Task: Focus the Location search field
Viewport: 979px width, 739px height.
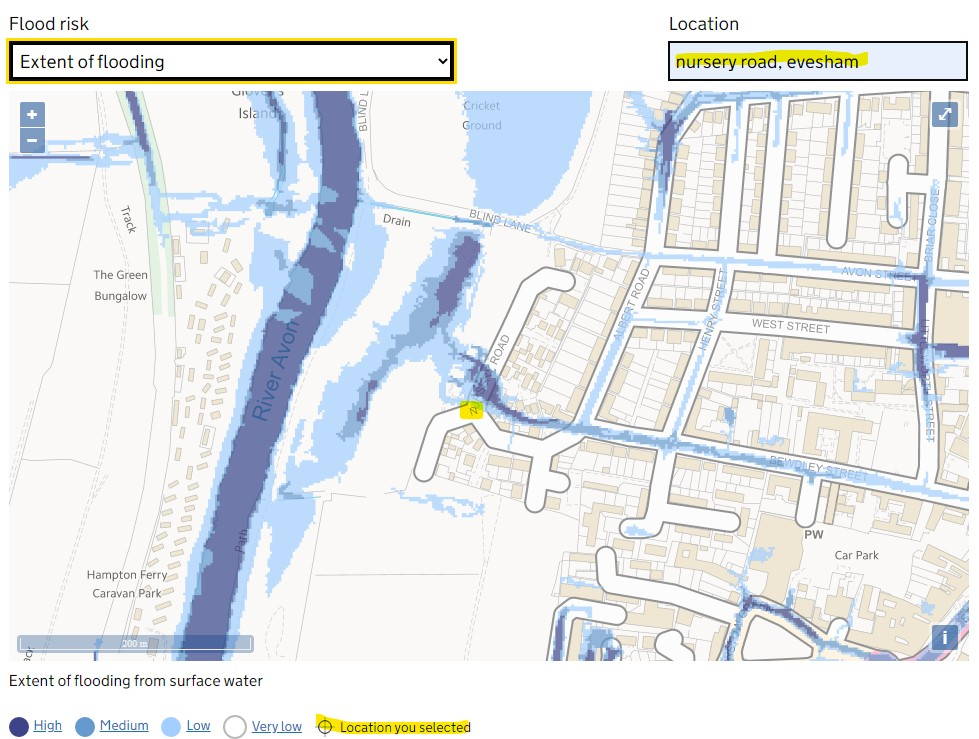Action: pyautogui.click(x=818, y=62)
